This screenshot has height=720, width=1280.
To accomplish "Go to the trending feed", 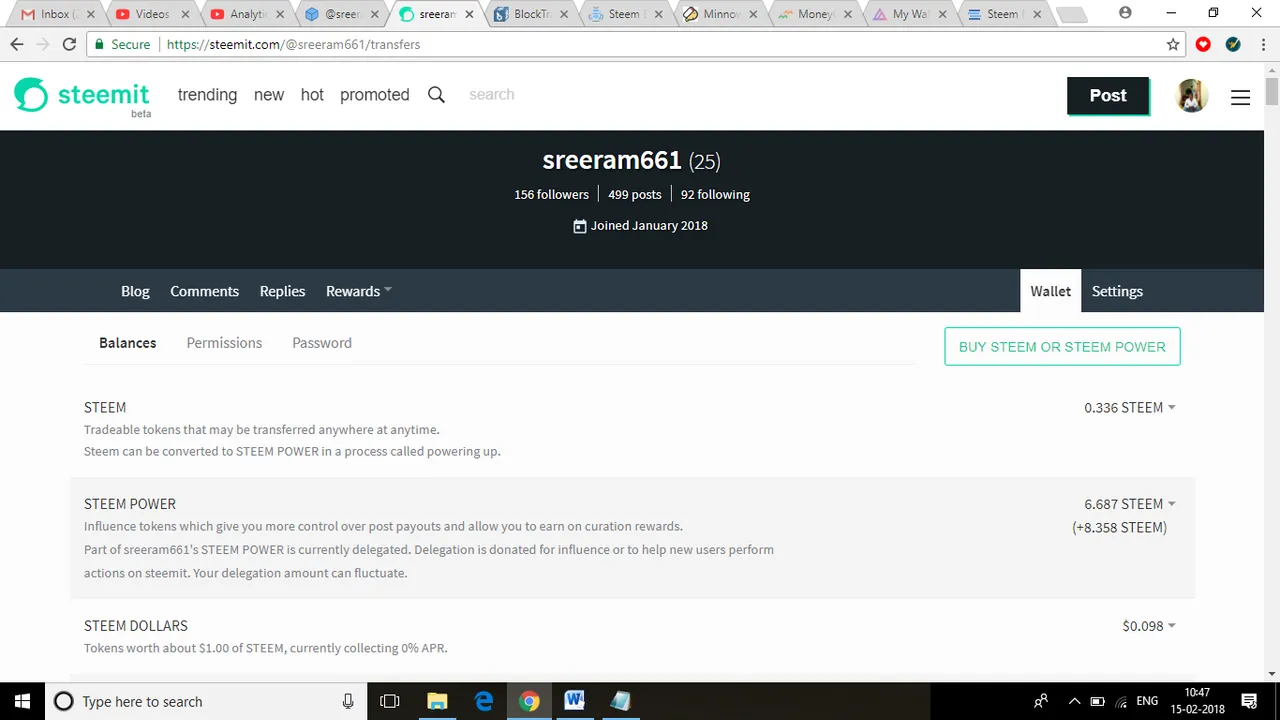I will coord(207,95).
